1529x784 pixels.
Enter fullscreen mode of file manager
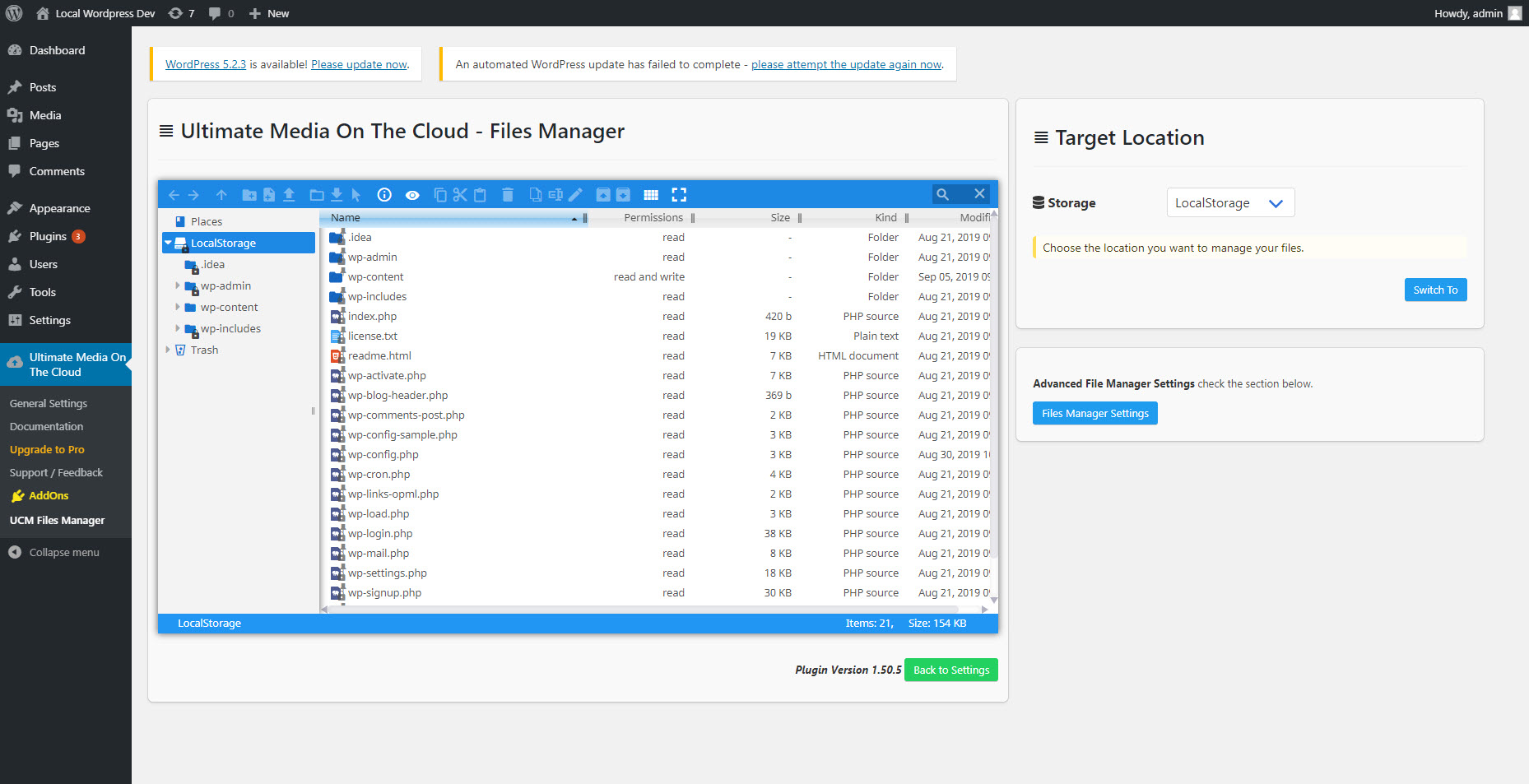(679, 195)
